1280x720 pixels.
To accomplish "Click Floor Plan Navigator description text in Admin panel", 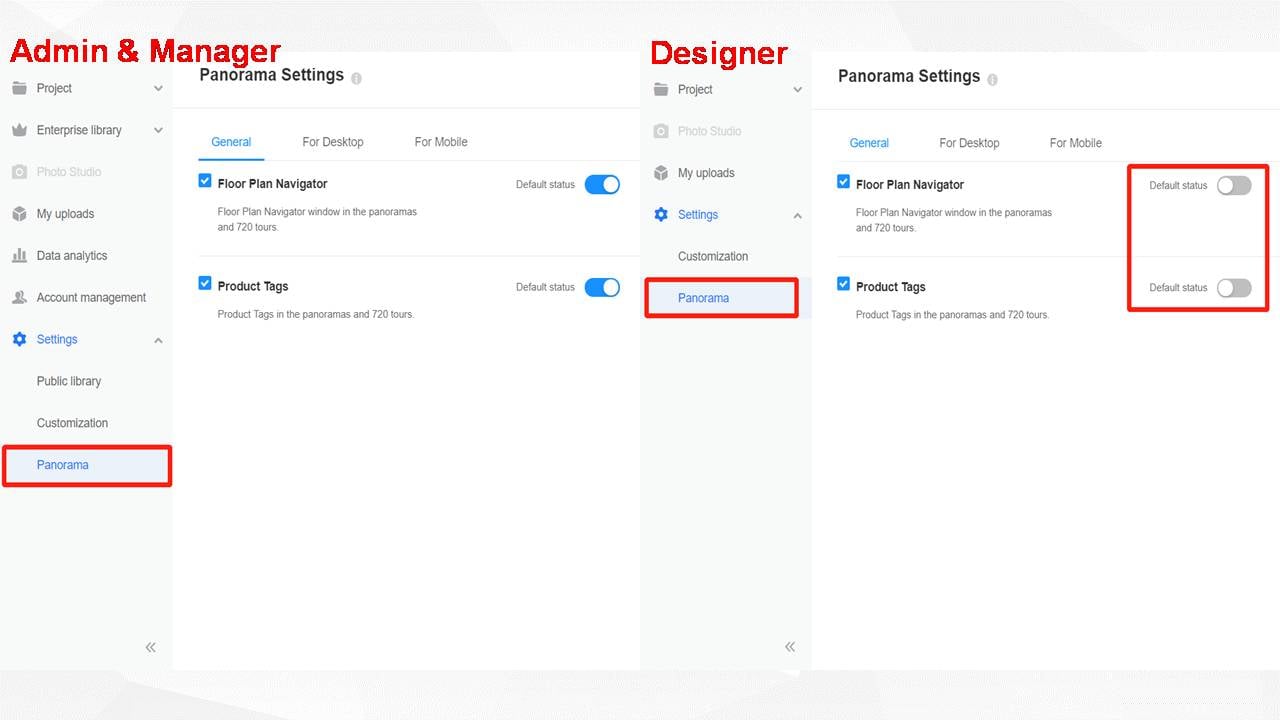I will pyautogui.click(x=317, y=219).
